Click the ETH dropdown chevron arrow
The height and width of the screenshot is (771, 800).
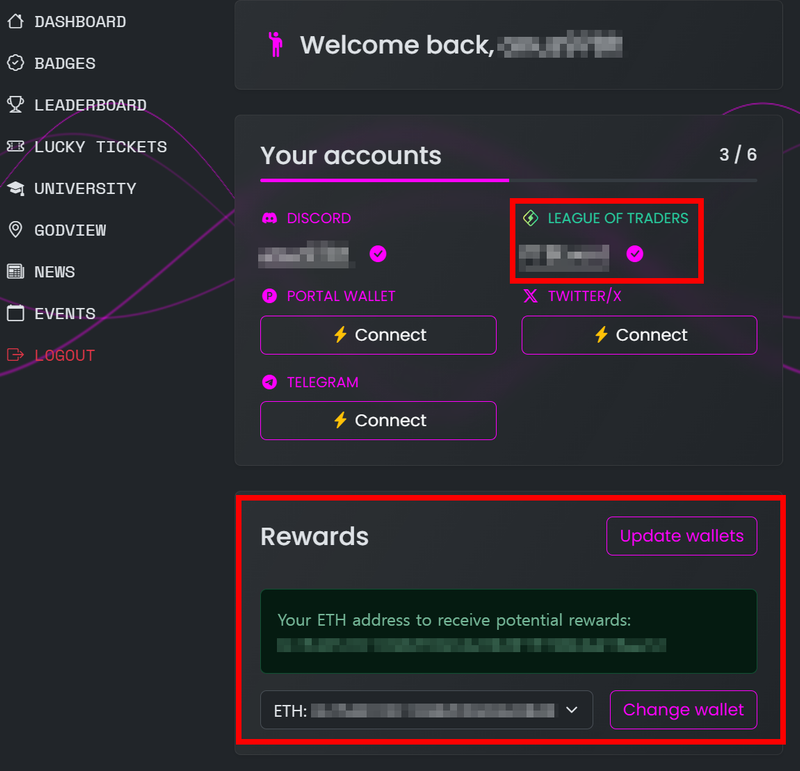pyautogui.click(x=572, y=710)
